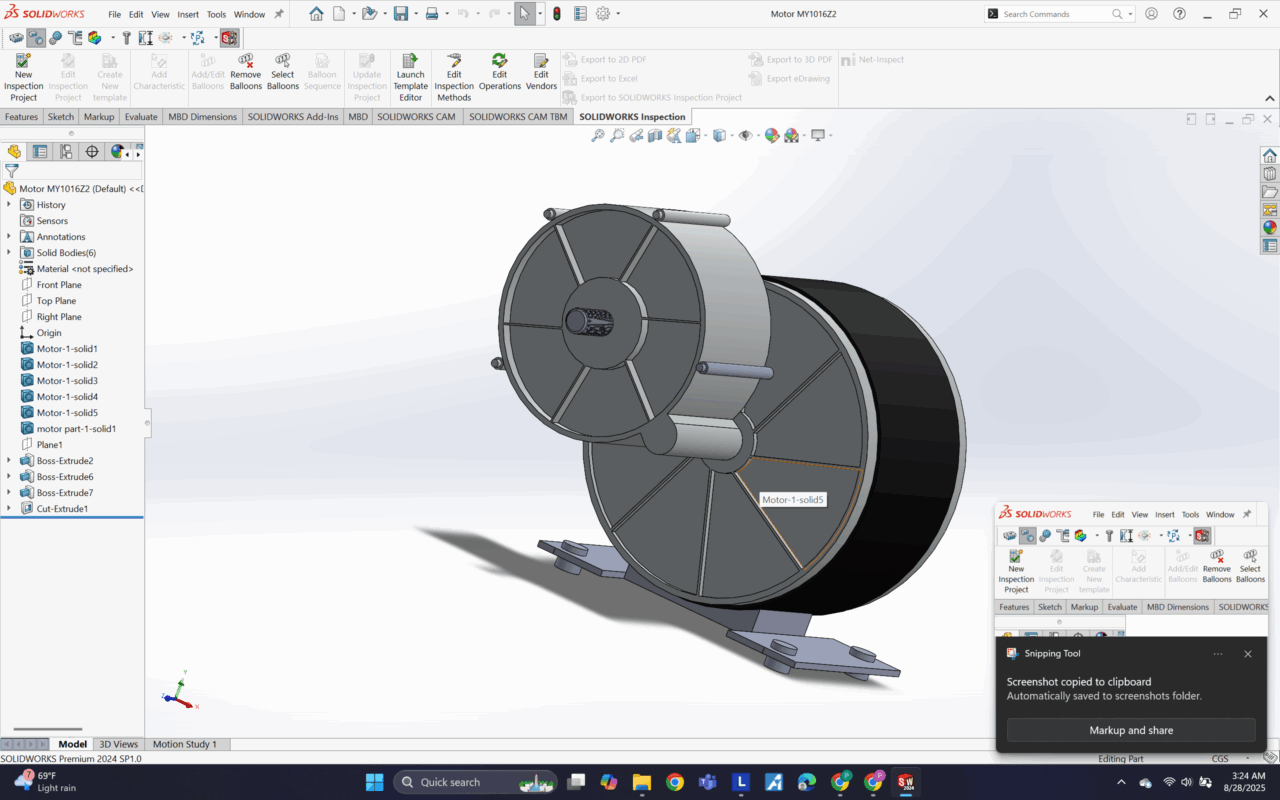Switch to the Evaluate tab
The height and width of the screenshot is (800, 1280).
click(x=141, y=117)
